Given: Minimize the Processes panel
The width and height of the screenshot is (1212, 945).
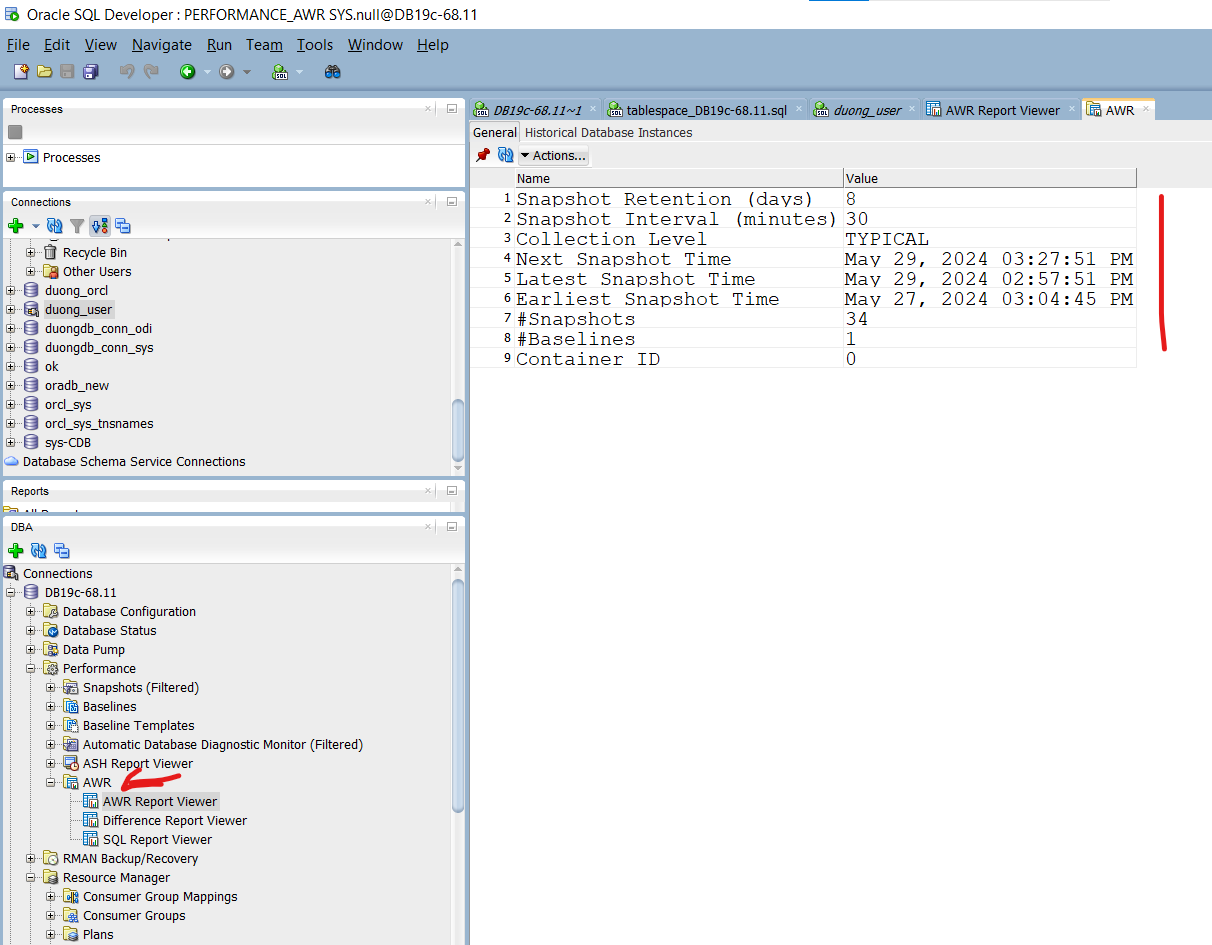Looking at the screenshot, I should (x=452, y=109).
